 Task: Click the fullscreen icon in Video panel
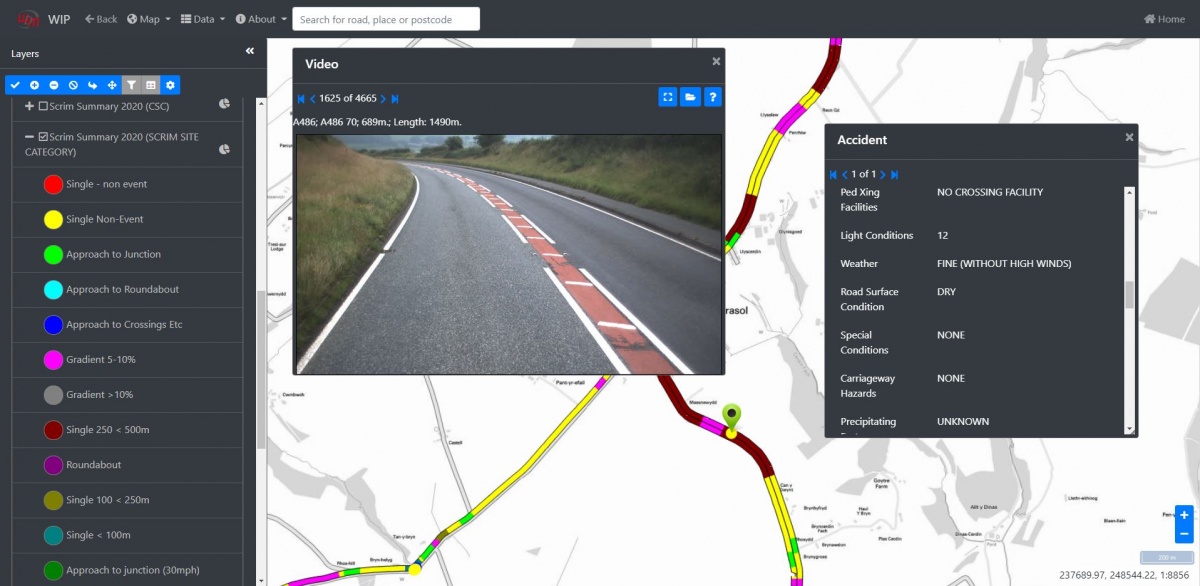668,97
